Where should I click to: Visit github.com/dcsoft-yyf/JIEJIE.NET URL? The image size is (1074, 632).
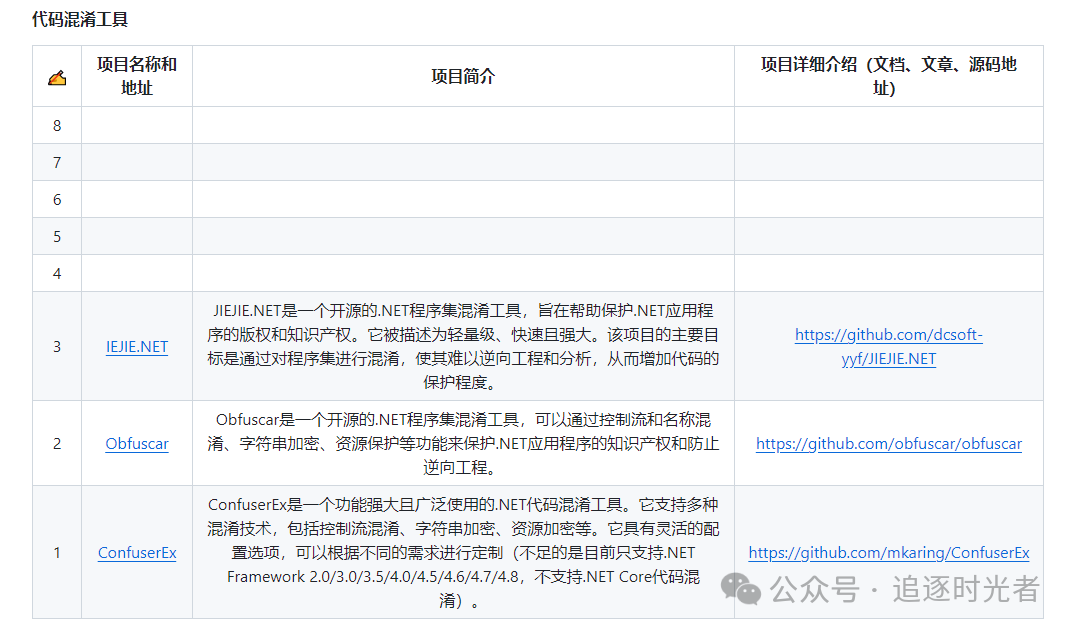889,346
